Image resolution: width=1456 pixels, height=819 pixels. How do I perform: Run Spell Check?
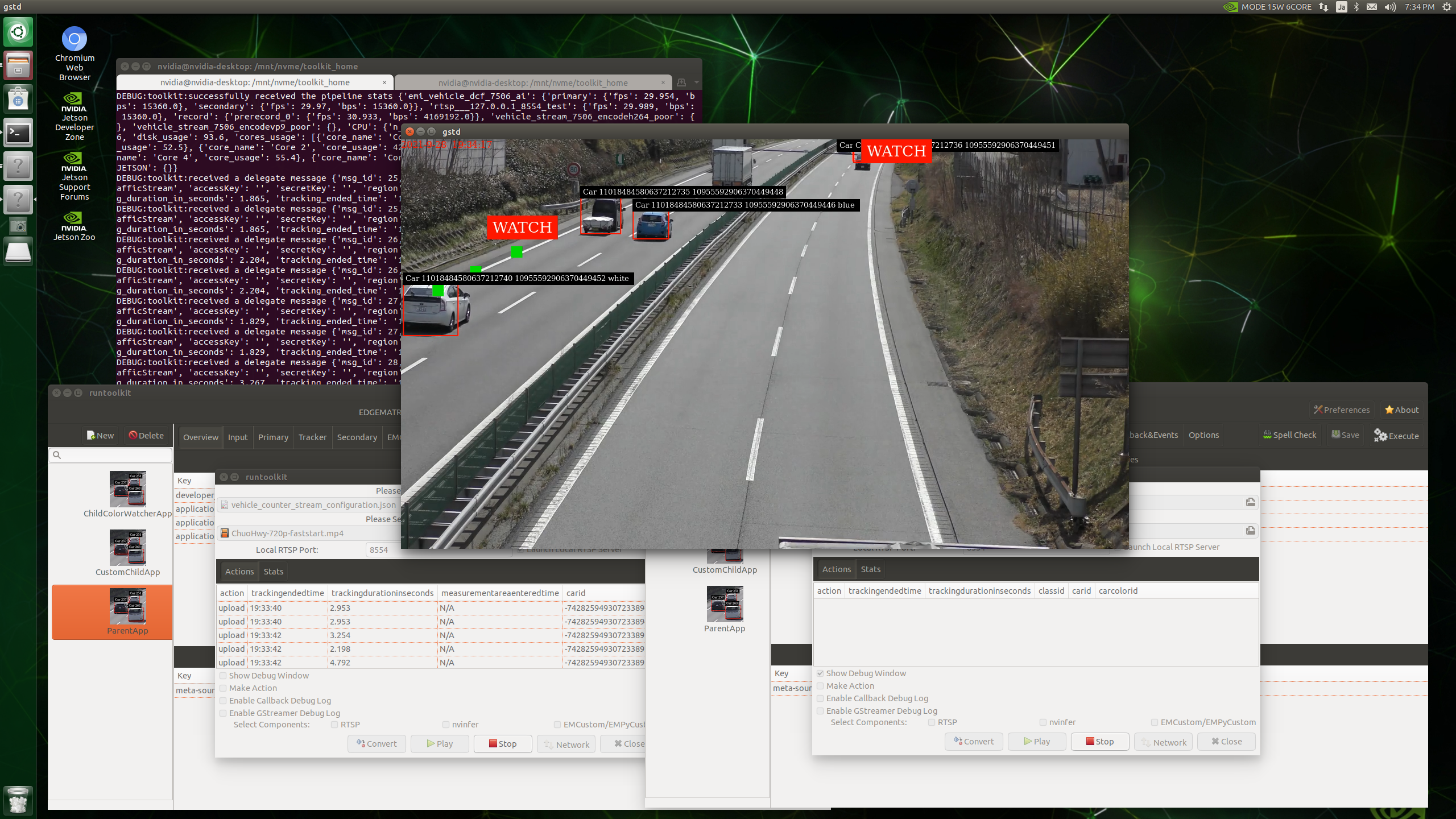1289,435
